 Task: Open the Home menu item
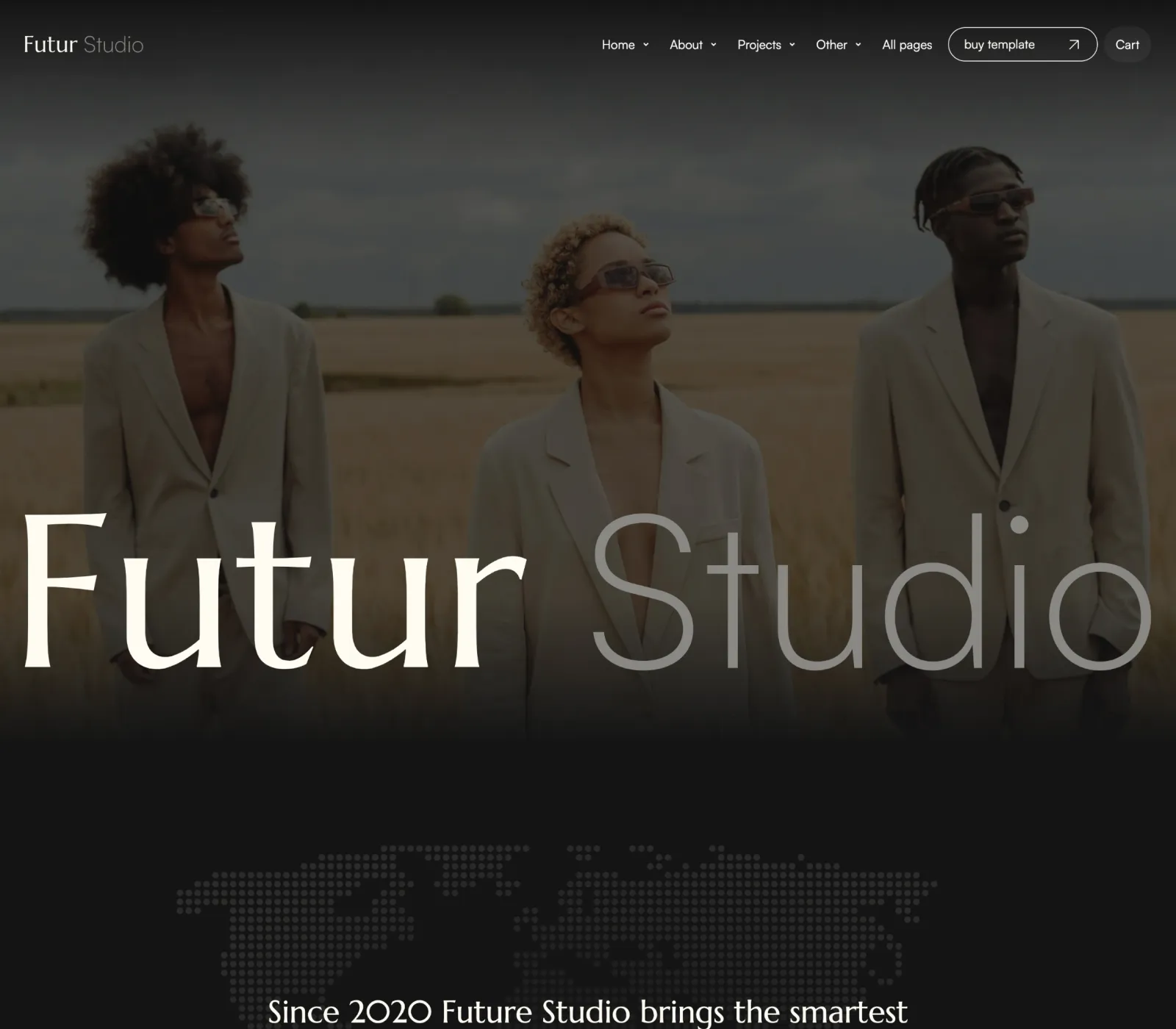pos(618,45)
